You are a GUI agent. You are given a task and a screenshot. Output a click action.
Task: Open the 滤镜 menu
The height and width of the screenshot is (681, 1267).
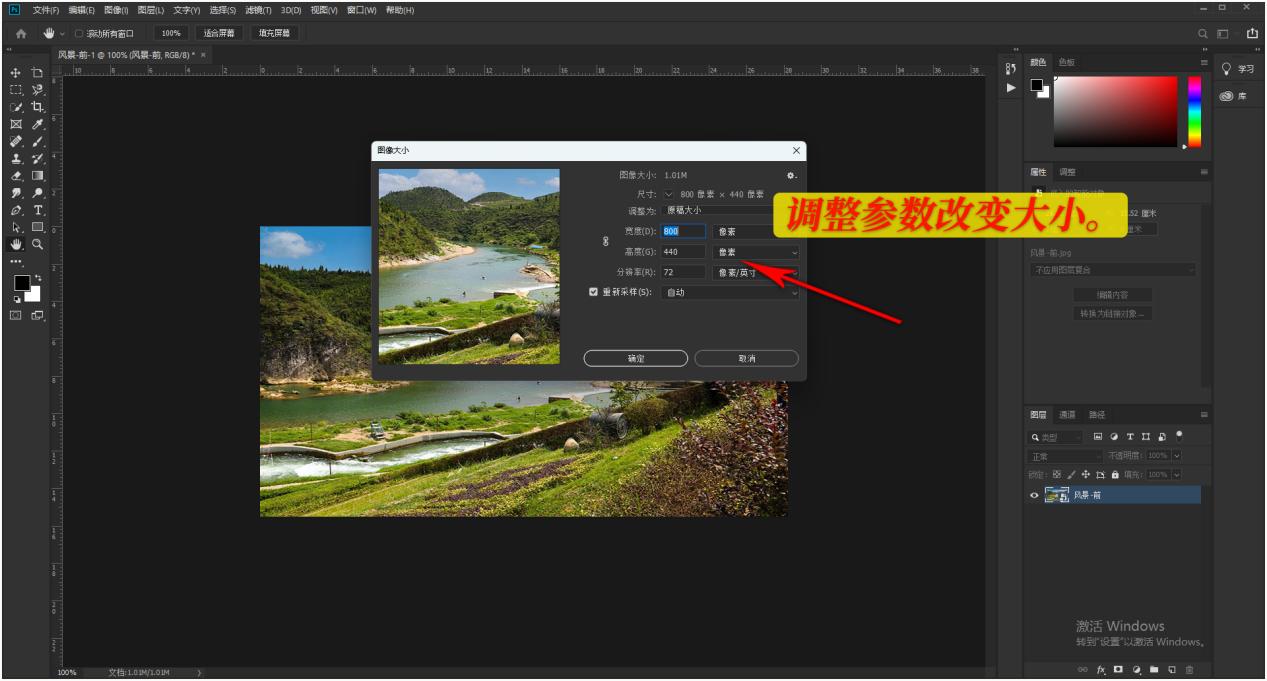pos(258,10)
